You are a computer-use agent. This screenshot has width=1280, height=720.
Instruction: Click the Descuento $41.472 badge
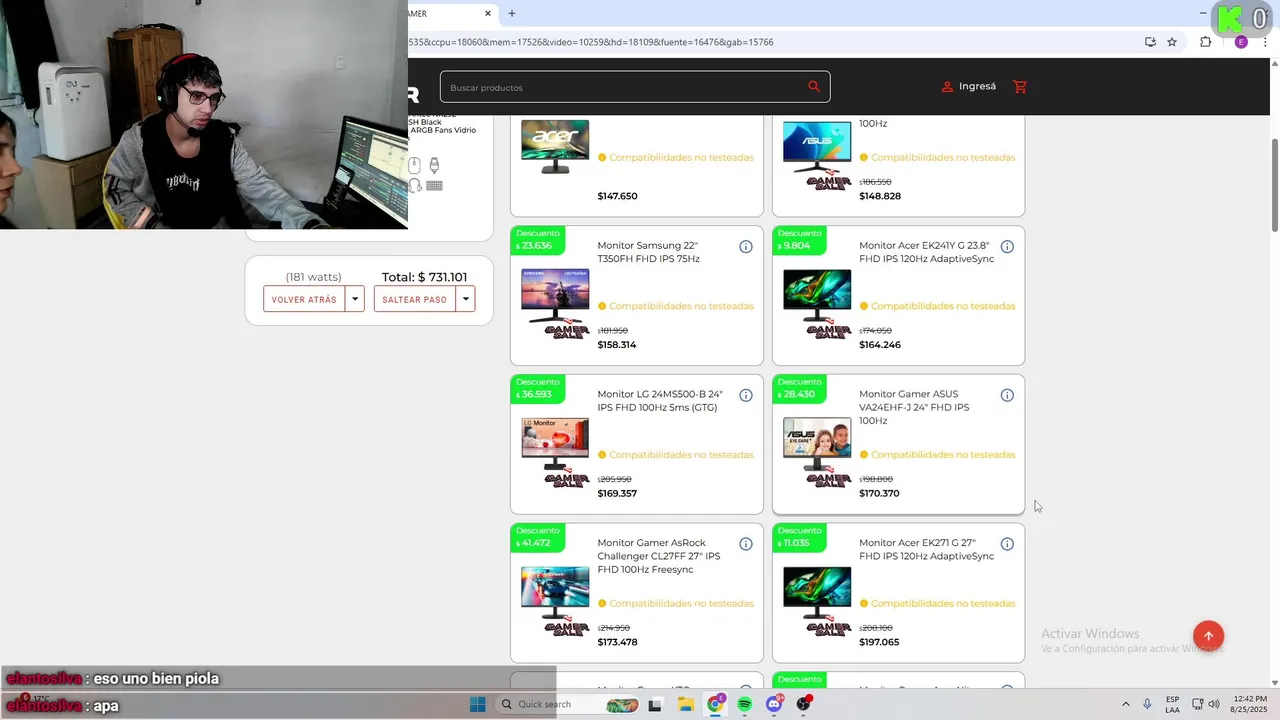click(538, 537)
